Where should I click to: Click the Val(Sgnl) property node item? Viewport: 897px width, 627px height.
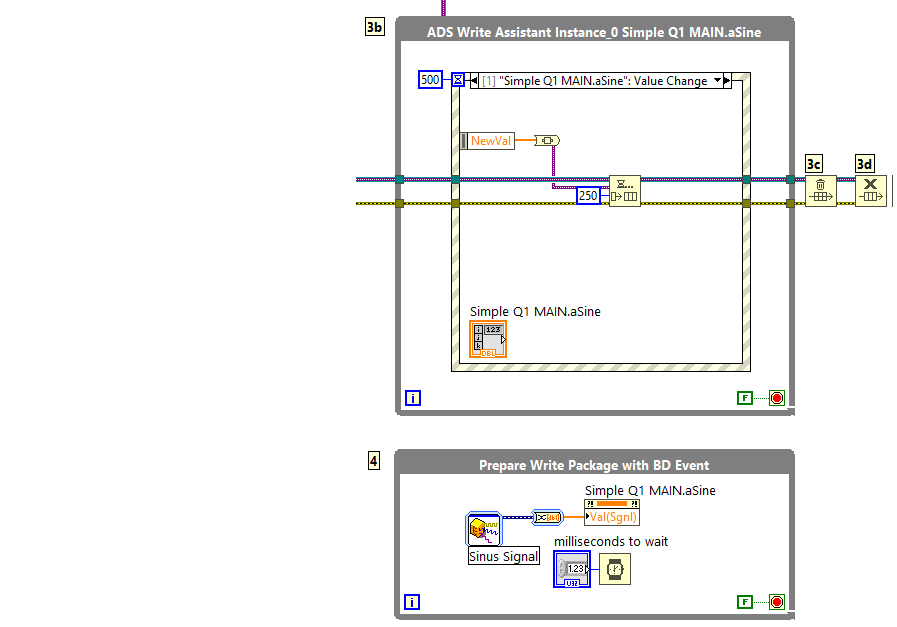point(612,517)
